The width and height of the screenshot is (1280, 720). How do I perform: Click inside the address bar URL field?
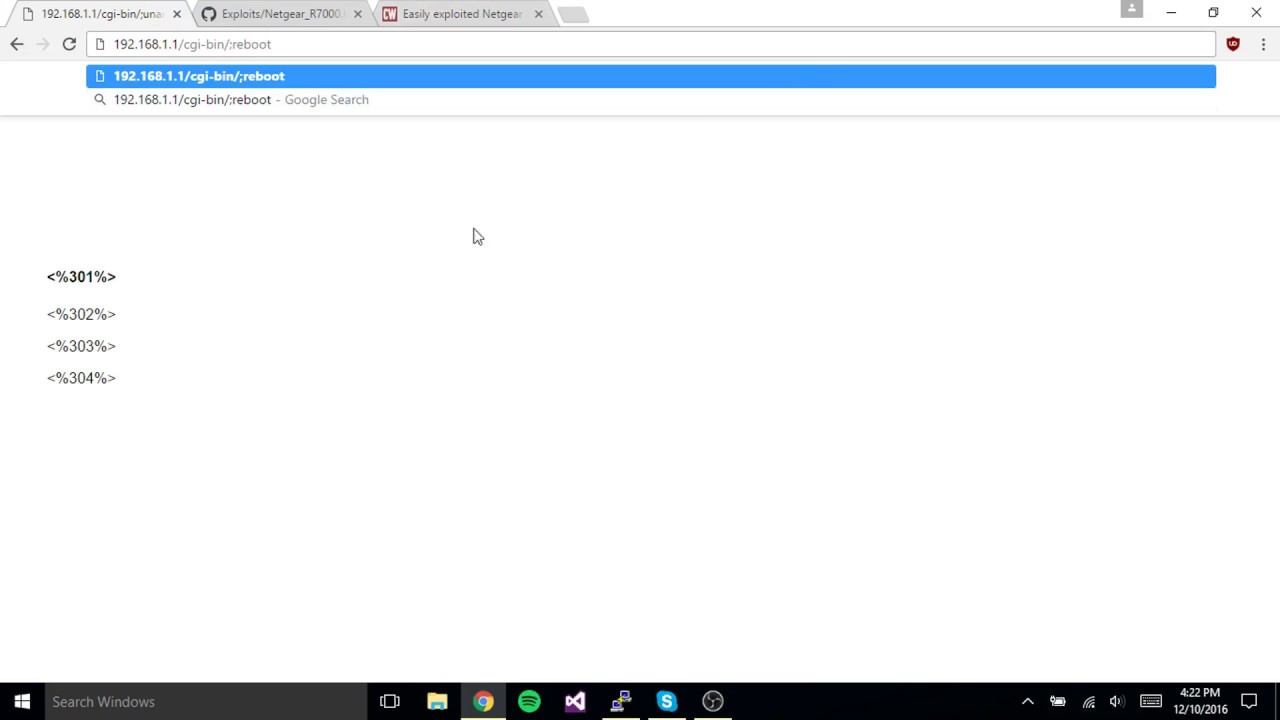[650, 44]
